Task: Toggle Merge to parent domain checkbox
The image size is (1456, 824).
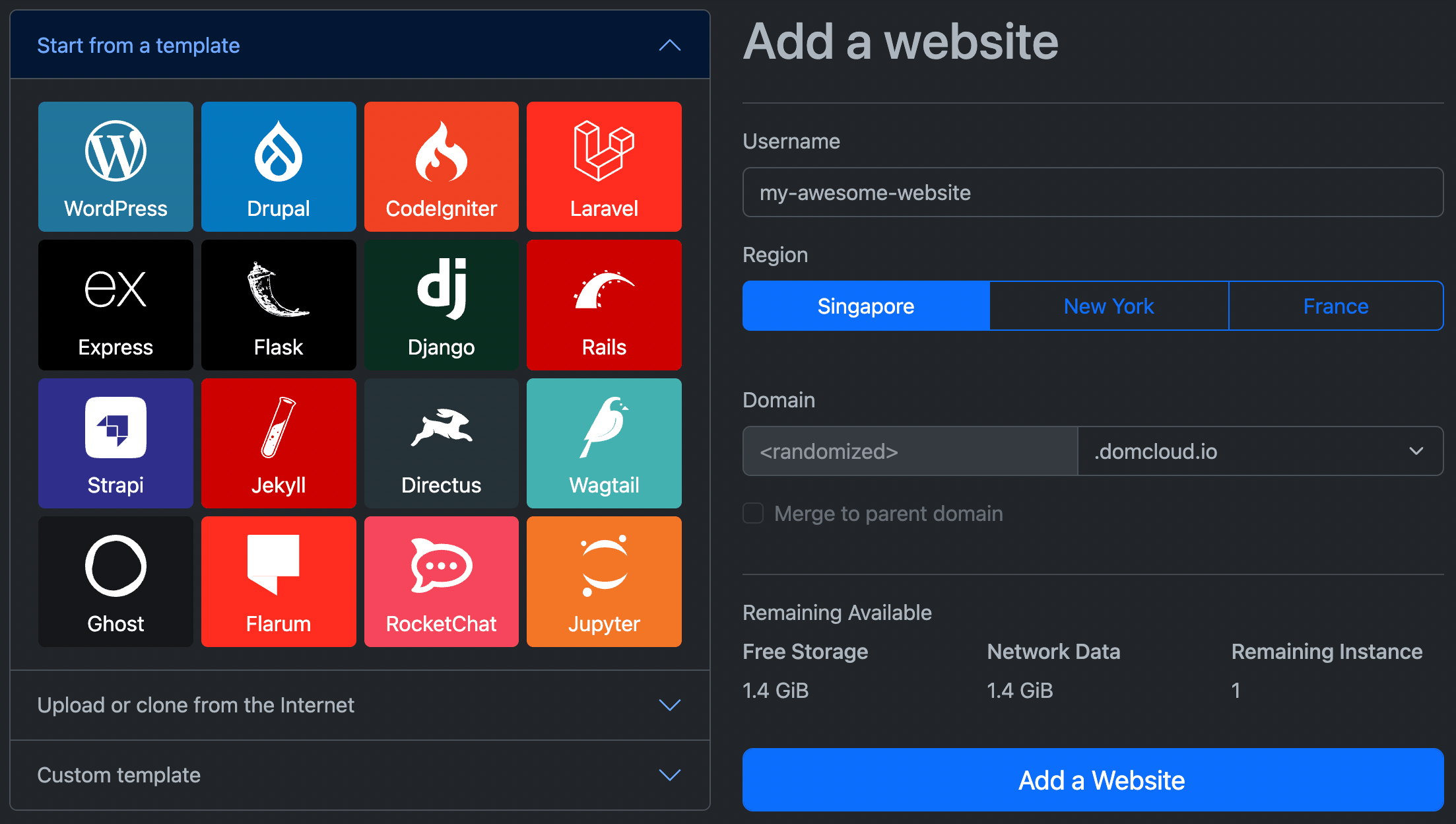Action: [753, 513]
